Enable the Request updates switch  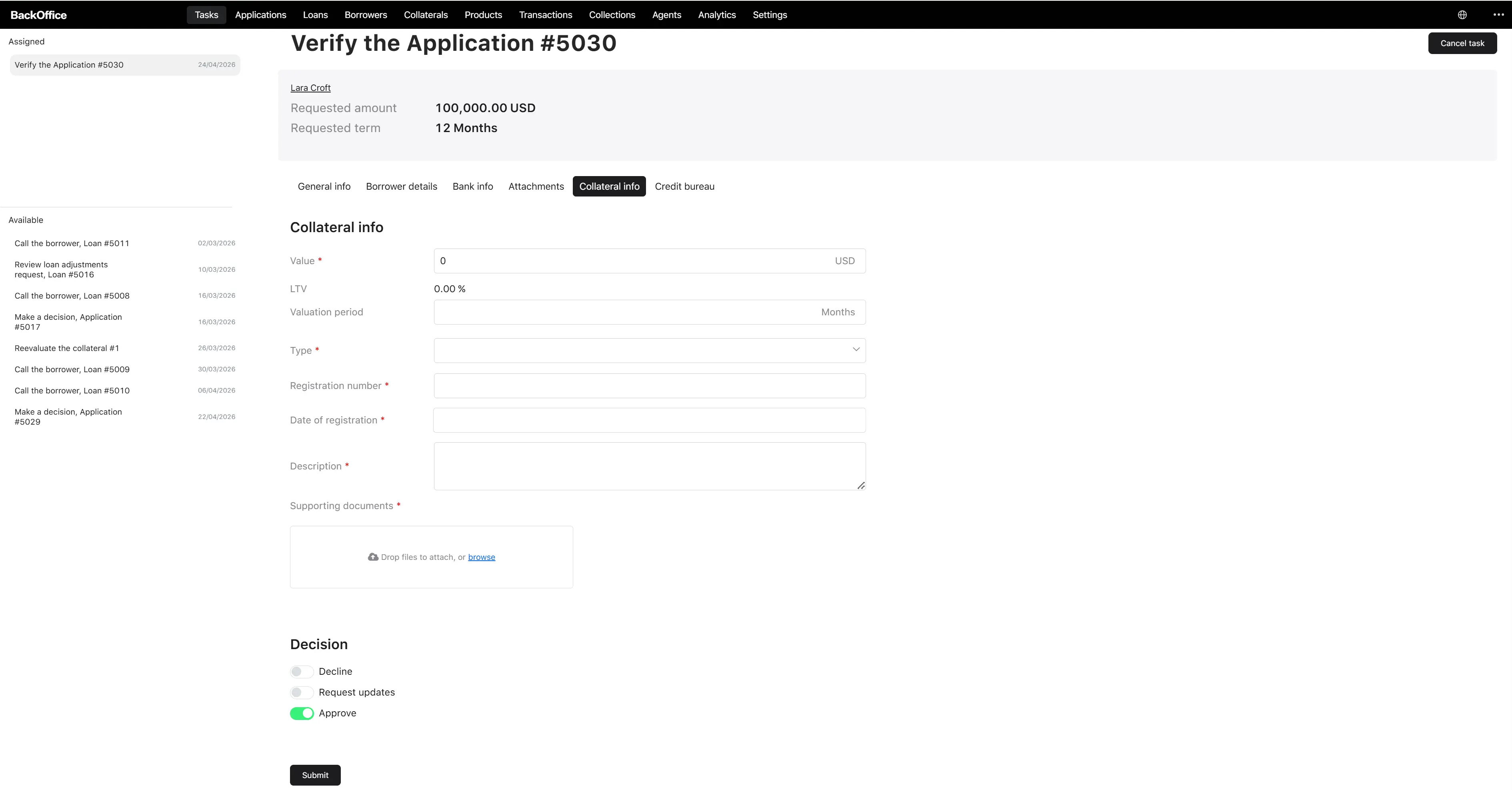click(x=302, y=692)
